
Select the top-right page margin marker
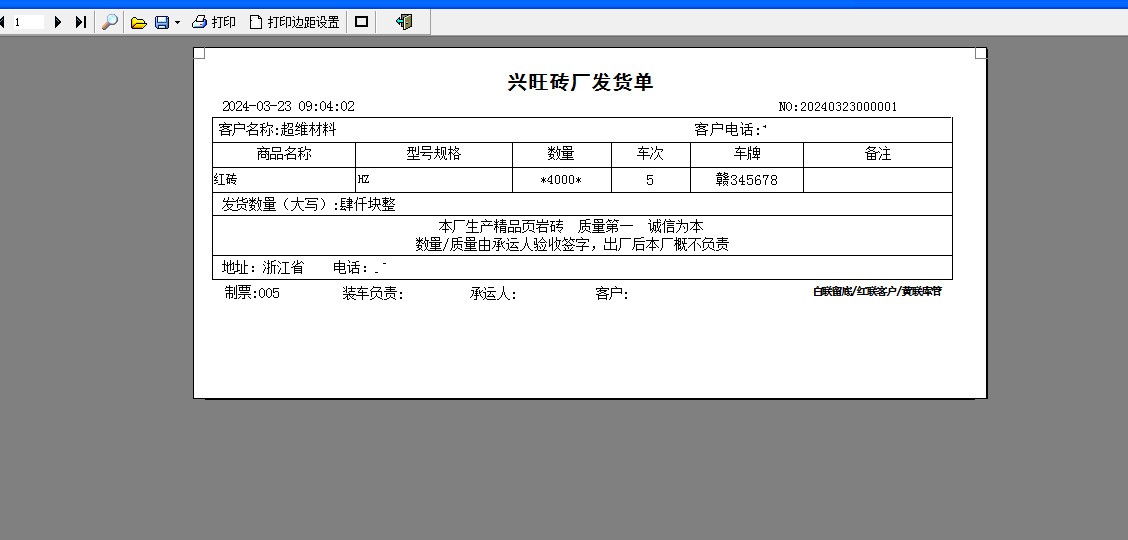pos(980,53)
